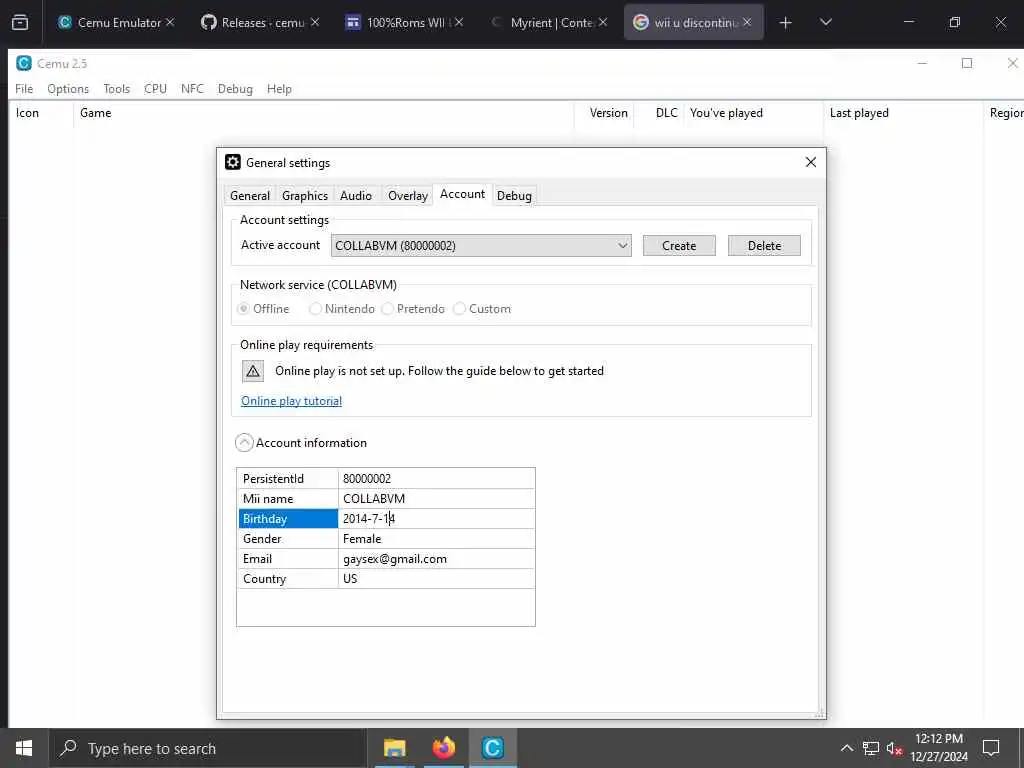Open Firefox from the taskbar

pos(443,748)
